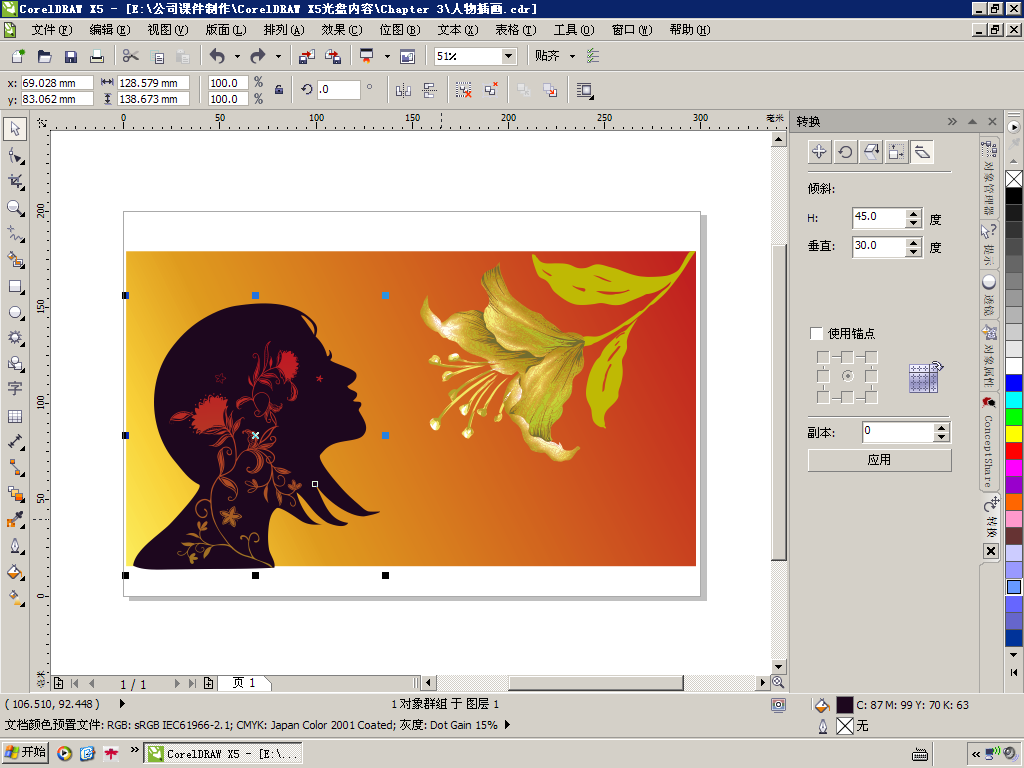1024x768 pixels.
Task: Expand the 贴齐 snap dropdown
Action: click(573, 57)
